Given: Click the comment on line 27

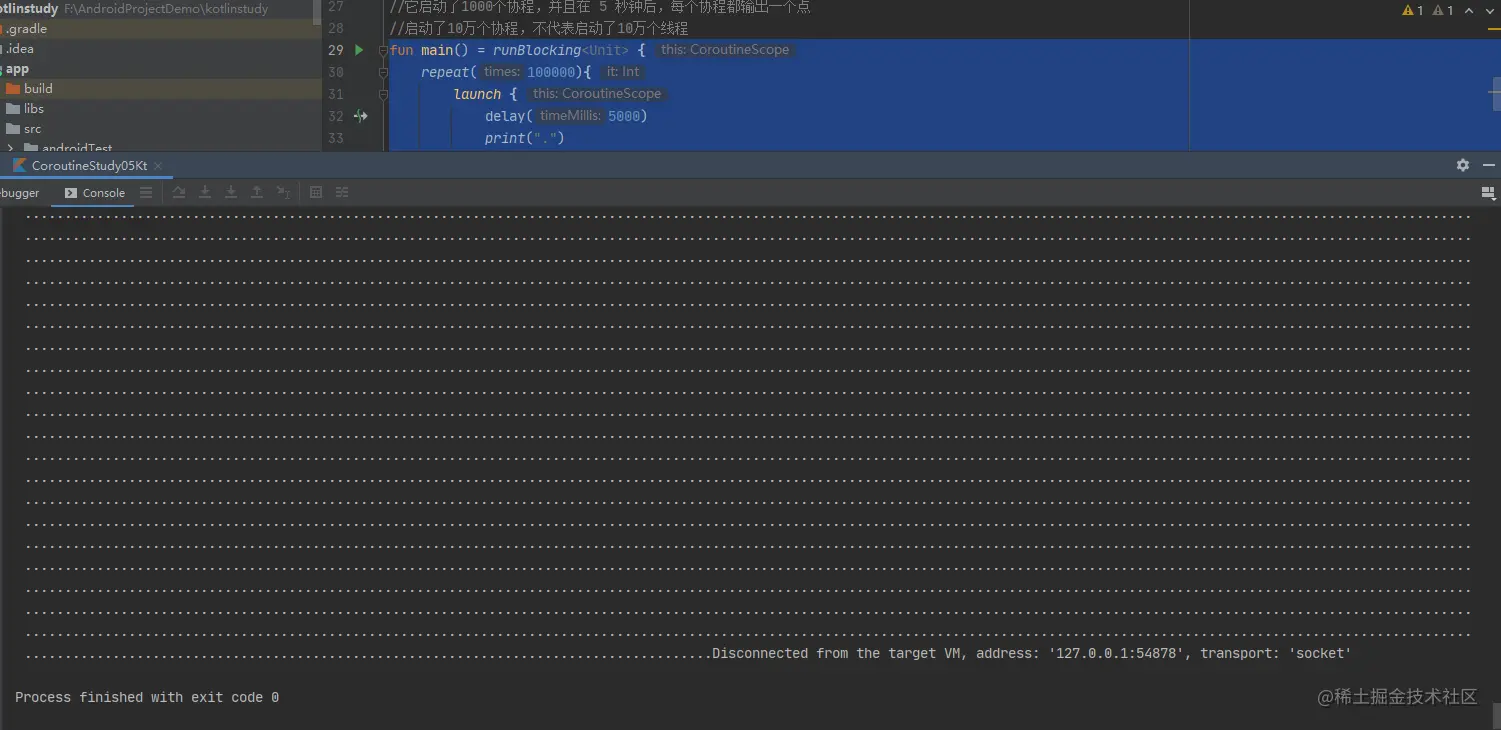Looking at the screenshot, I should tap(600, 7).
